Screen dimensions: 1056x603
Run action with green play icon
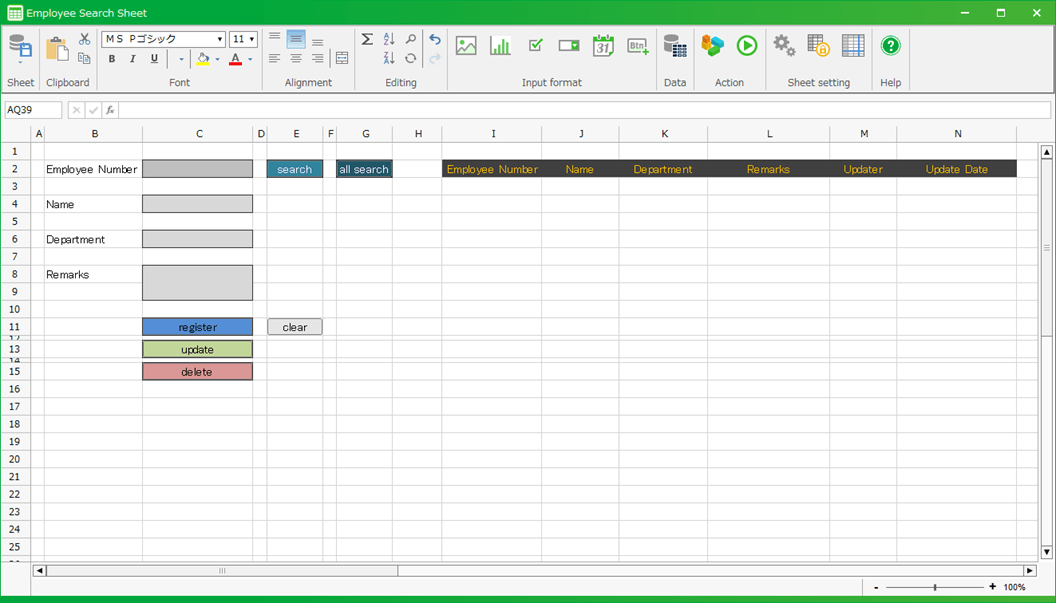[747, 46]
